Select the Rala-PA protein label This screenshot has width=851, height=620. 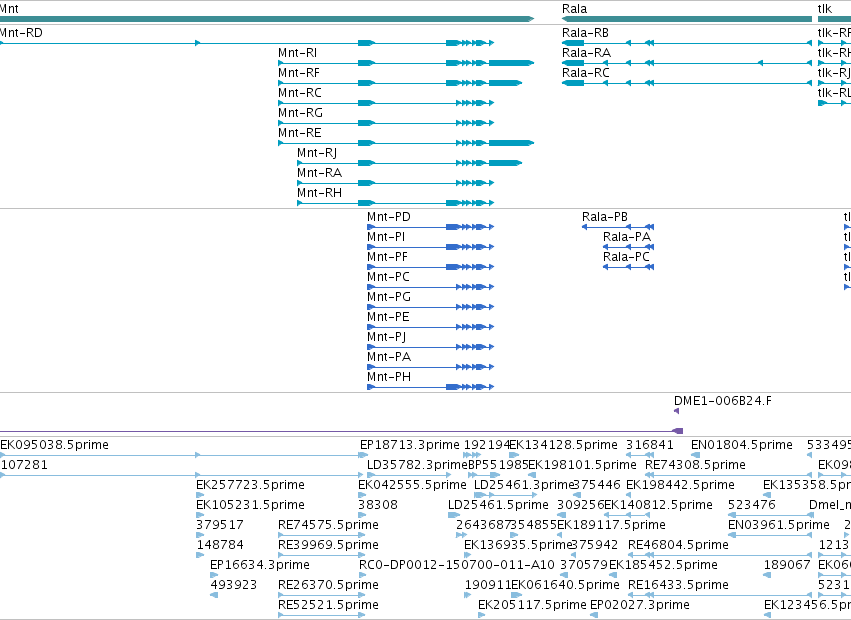[627, 237]
